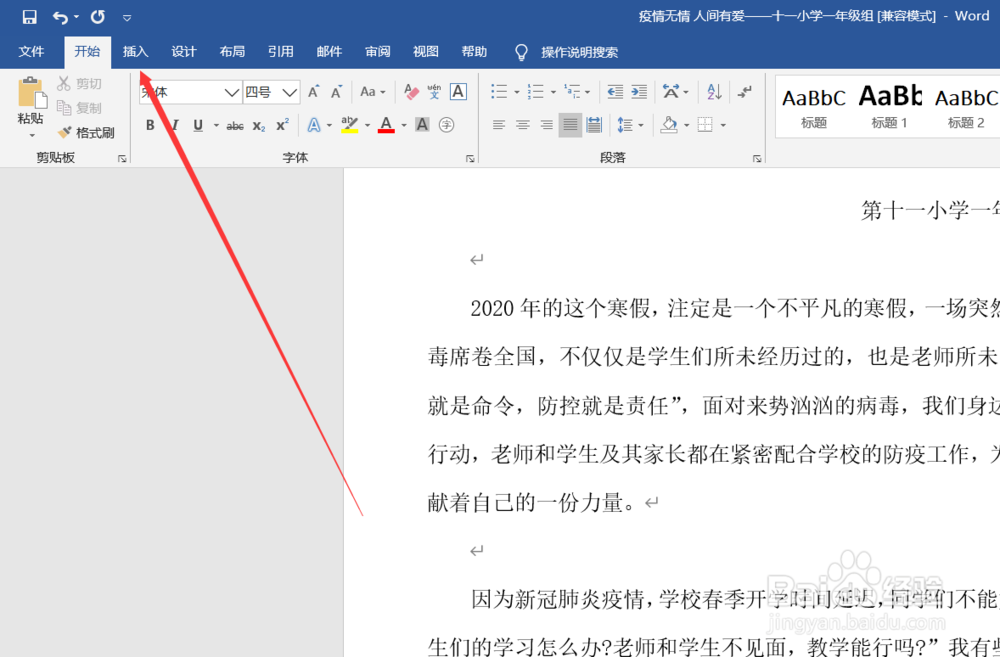Click the 操作说明搜索 search field
This screenshot has width=1000, height=657.
click(x=580, y=52)
